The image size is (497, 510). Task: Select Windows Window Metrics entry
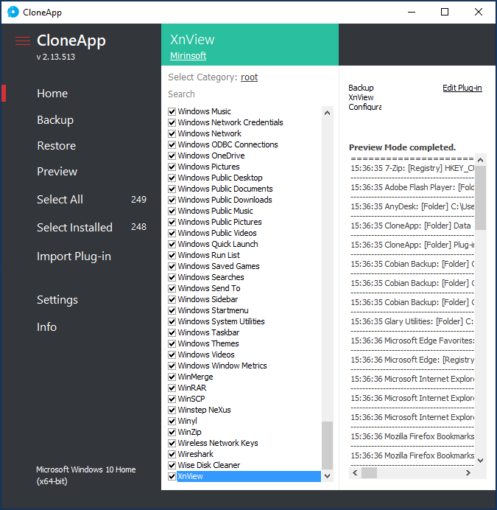222,366
